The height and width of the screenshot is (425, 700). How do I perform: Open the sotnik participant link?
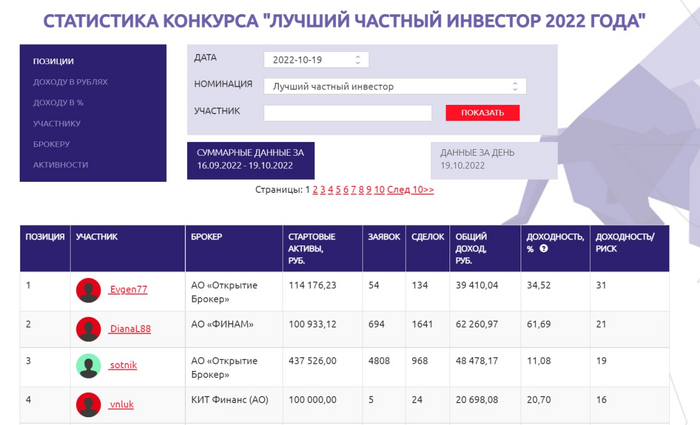(123, 365)
